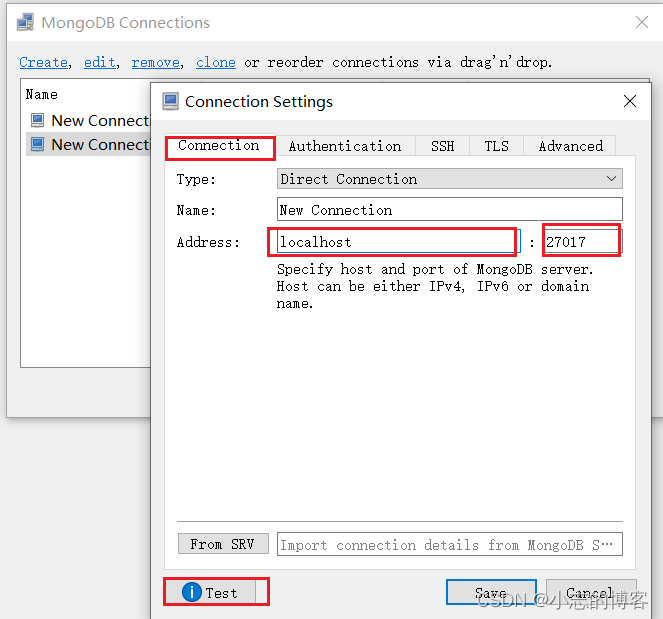Click the remove link

tap(156, 62)
